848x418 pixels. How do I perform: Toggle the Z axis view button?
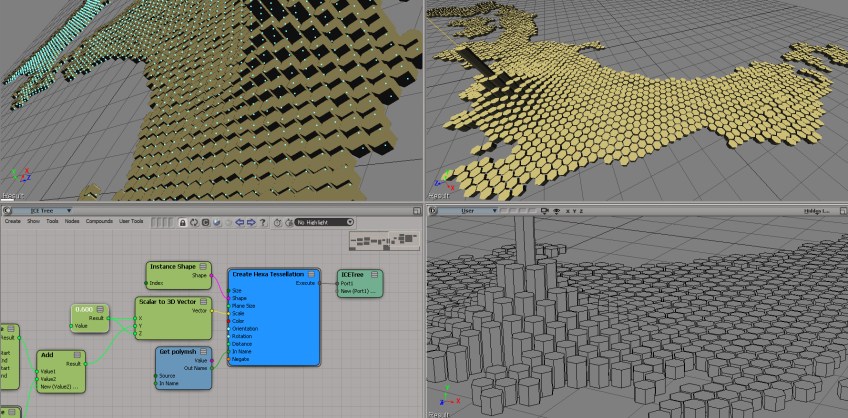tap(581, 211)
